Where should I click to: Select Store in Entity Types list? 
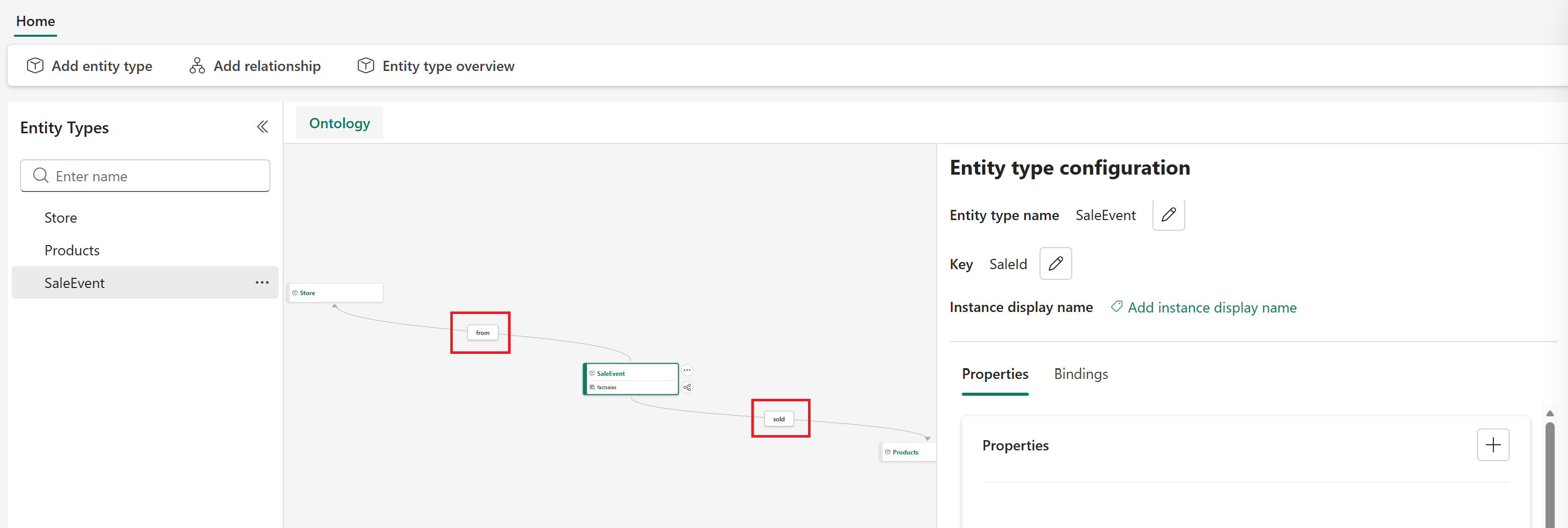pos(61,217)
